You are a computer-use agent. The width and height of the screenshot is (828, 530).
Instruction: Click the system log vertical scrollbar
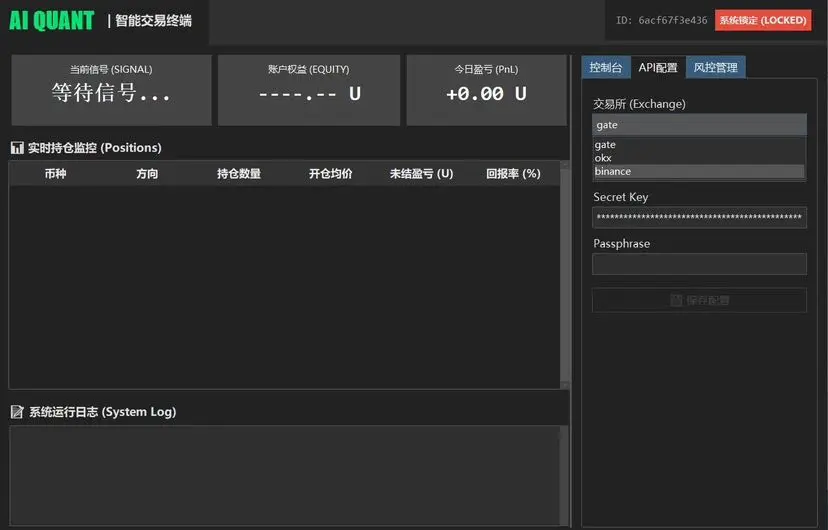[564, 475]
